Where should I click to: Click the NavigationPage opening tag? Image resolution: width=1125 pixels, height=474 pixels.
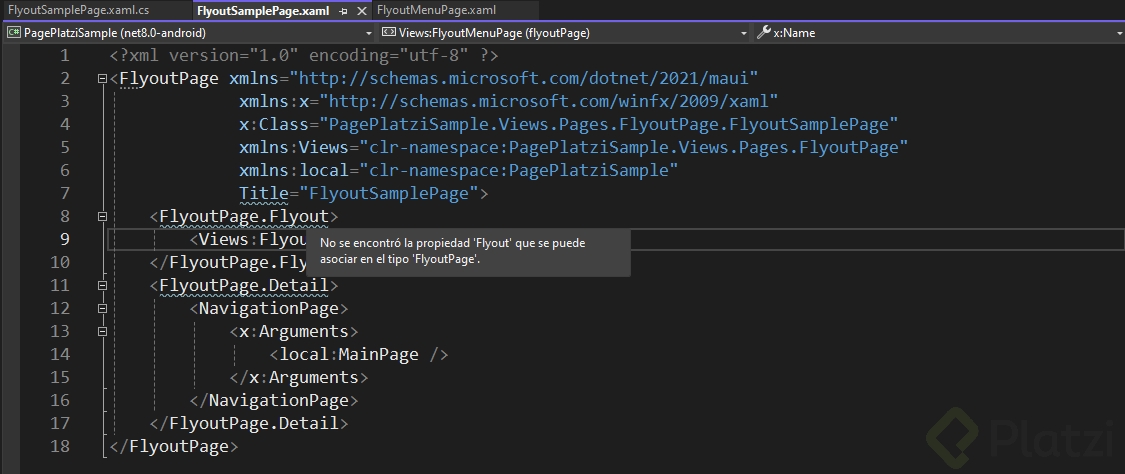pos(269,308)
